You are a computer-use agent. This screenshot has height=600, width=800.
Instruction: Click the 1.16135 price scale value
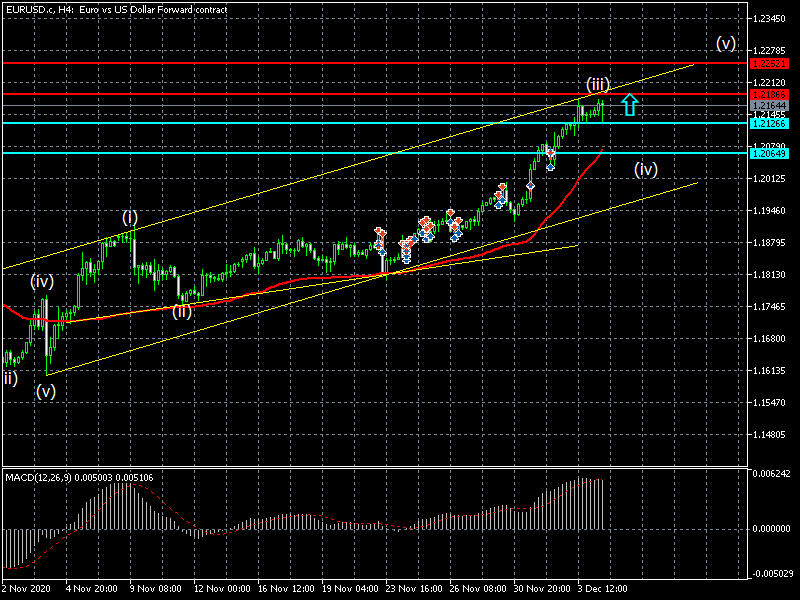(771, 371)
